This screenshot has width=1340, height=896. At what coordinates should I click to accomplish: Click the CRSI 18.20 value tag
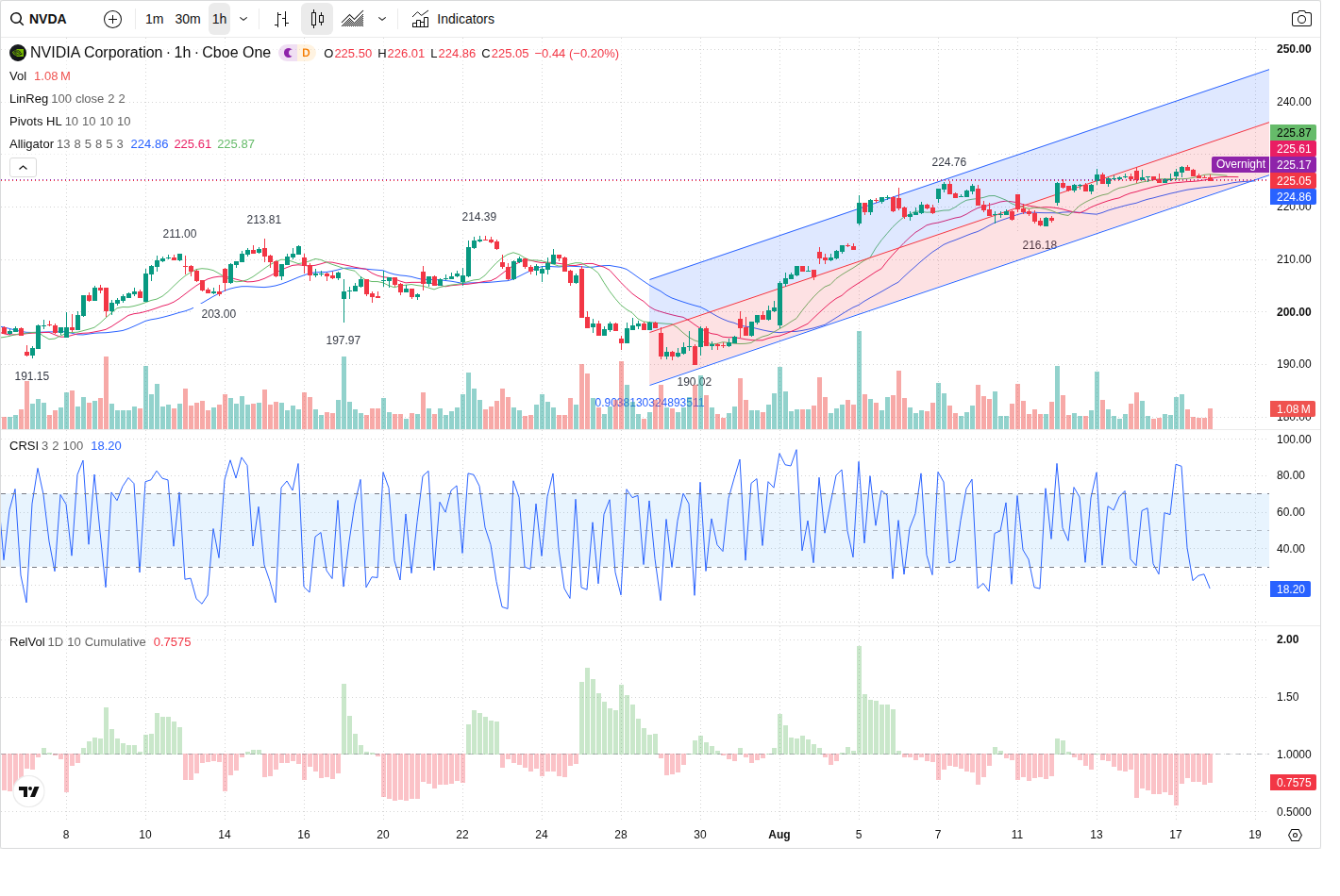point(1291,589)
